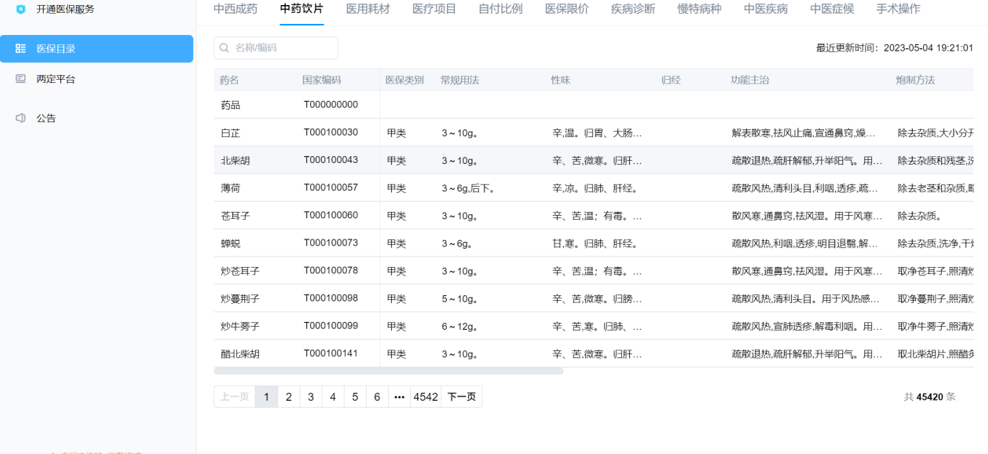Click the 国家编码 column header
Viewport: 988px width, 454px height.
click(321, 80)
